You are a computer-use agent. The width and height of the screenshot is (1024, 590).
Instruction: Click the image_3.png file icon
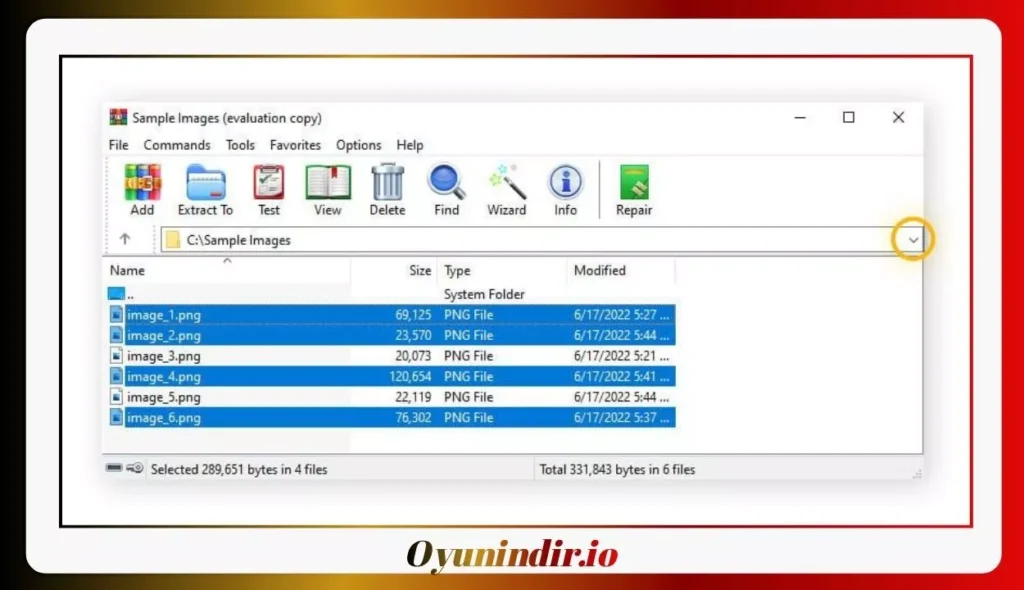click(116, 356)
